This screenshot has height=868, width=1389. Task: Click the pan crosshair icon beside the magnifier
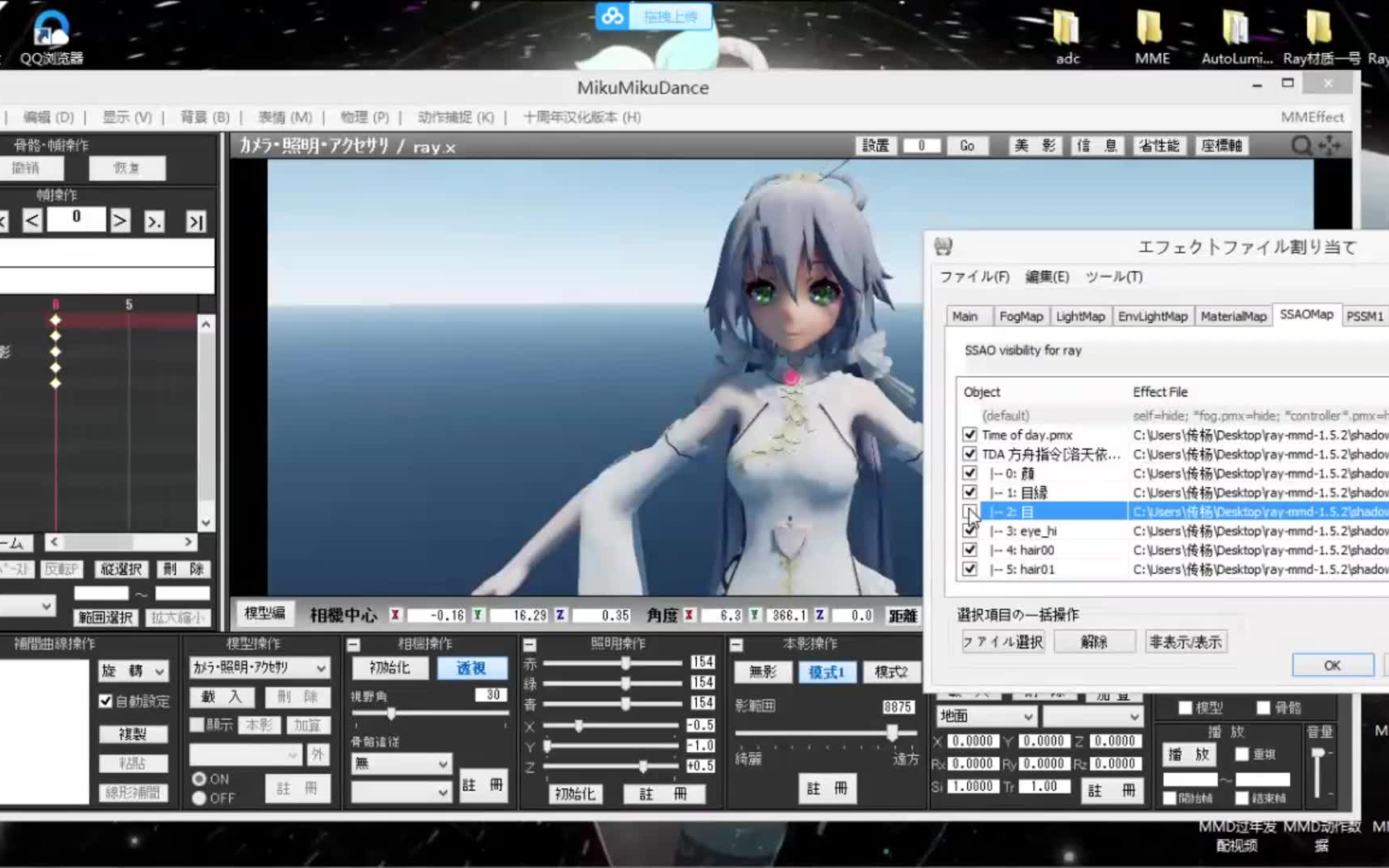coord(1330,146)
